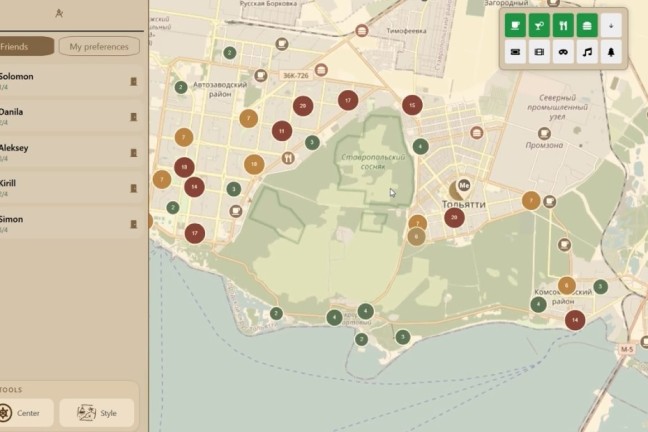Disable the burger fast food filter
648x432 pixels.
(x=587, y=26)
